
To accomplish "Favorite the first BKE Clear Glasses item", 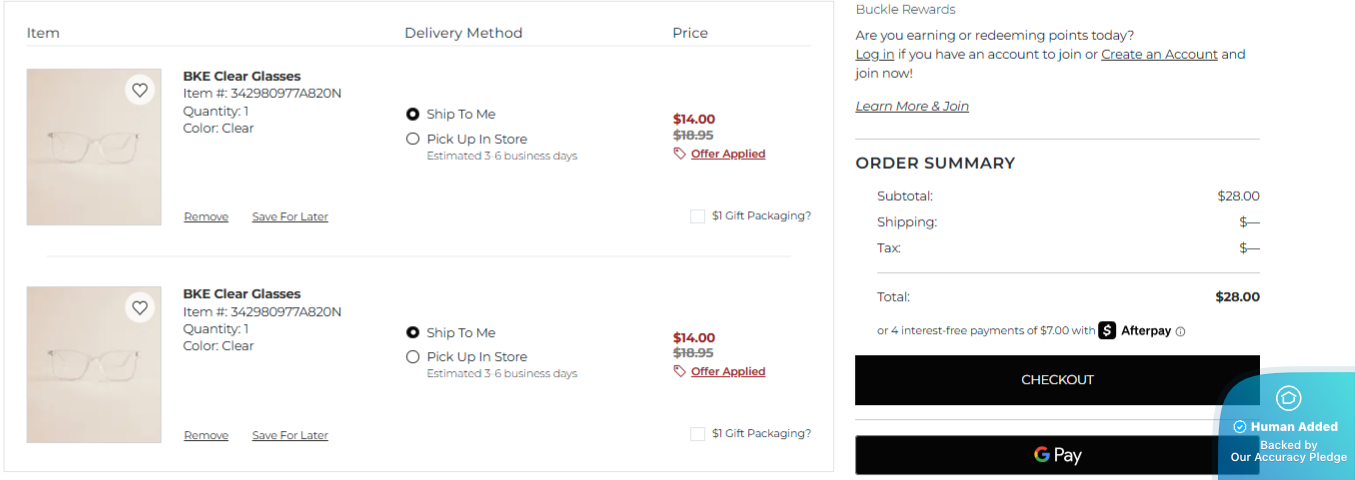I will [140, 90].
